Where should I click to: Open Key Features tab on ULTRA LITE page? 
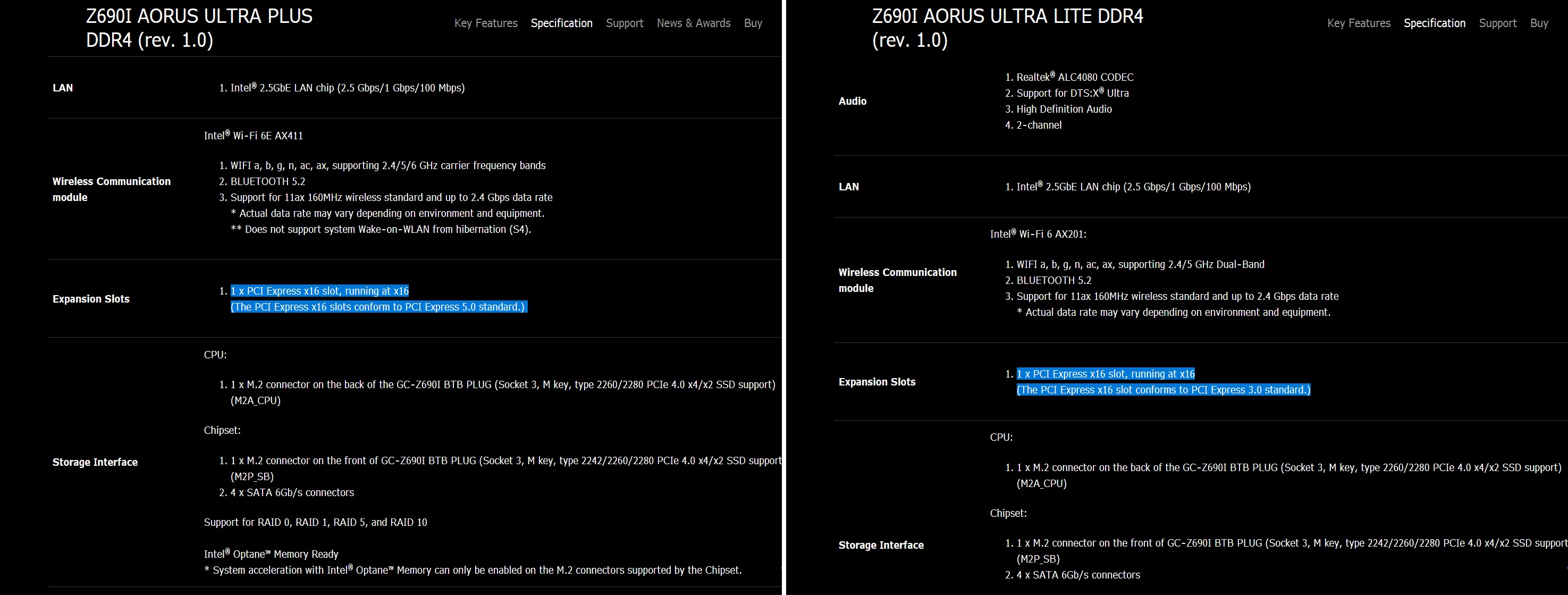tap(1359, 23)
